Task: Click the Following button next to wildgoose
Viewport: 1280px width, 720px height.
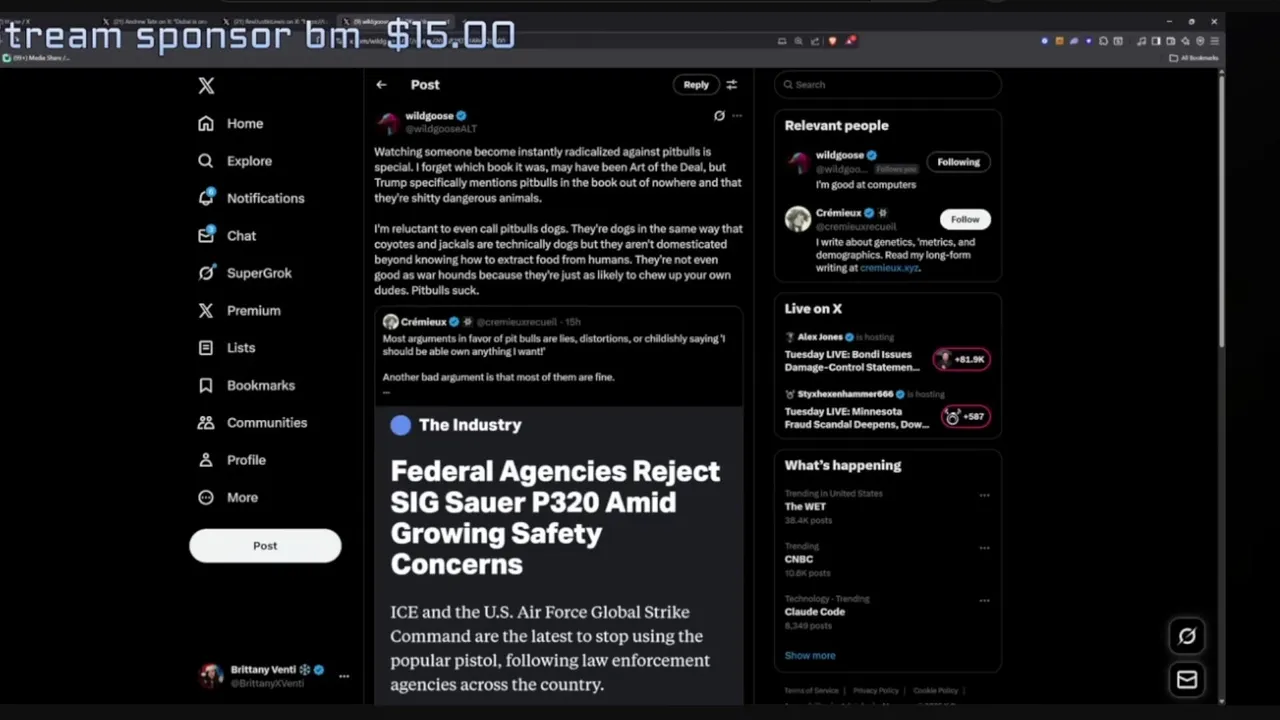Action: 958,162
